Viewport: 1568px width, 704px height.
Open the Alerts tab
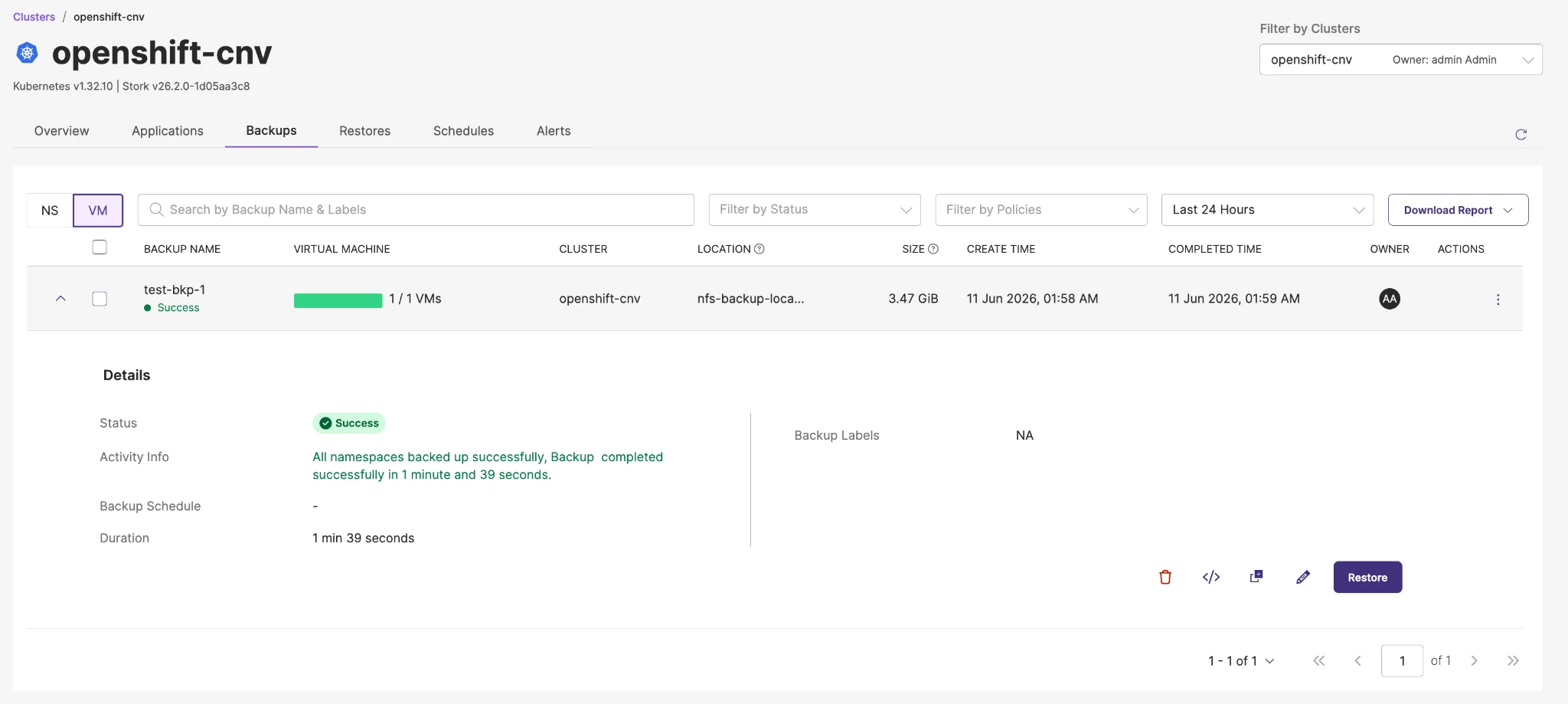[554, 131]
